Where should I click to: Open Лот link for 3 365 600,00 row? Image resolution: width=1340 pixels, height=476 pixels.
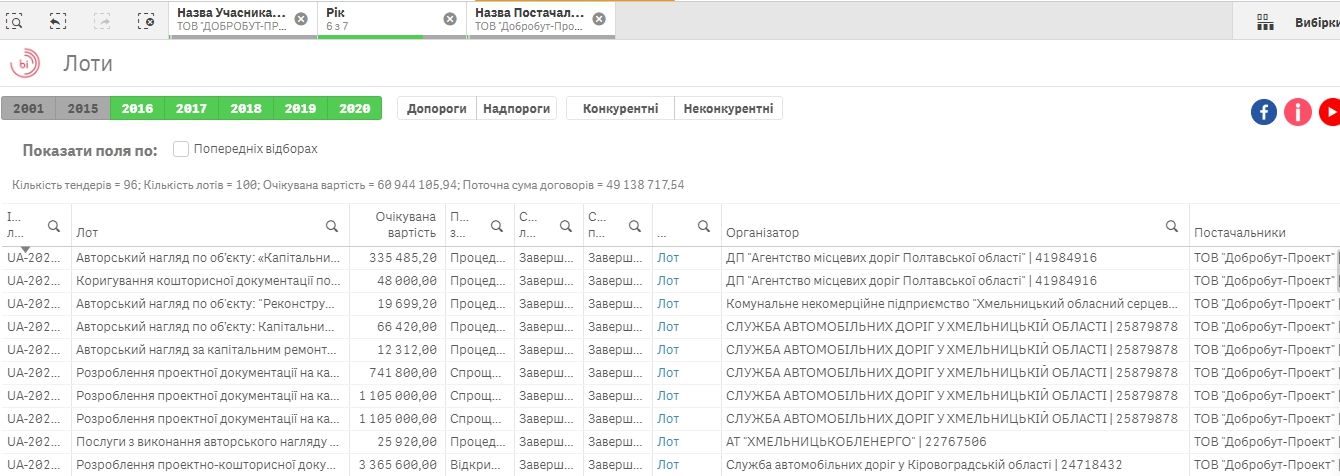click(667, 464)
